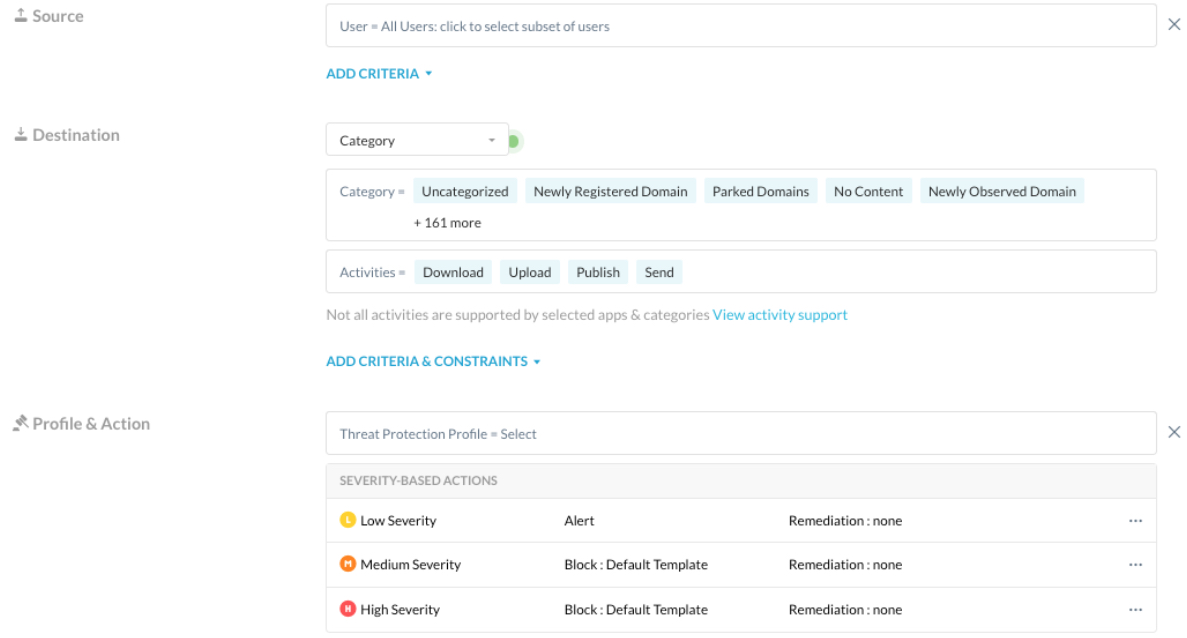Image resolution: width=1187 pixels, height=638 pixels.
Task: Select the Upload activity tag
Action: 529,272
